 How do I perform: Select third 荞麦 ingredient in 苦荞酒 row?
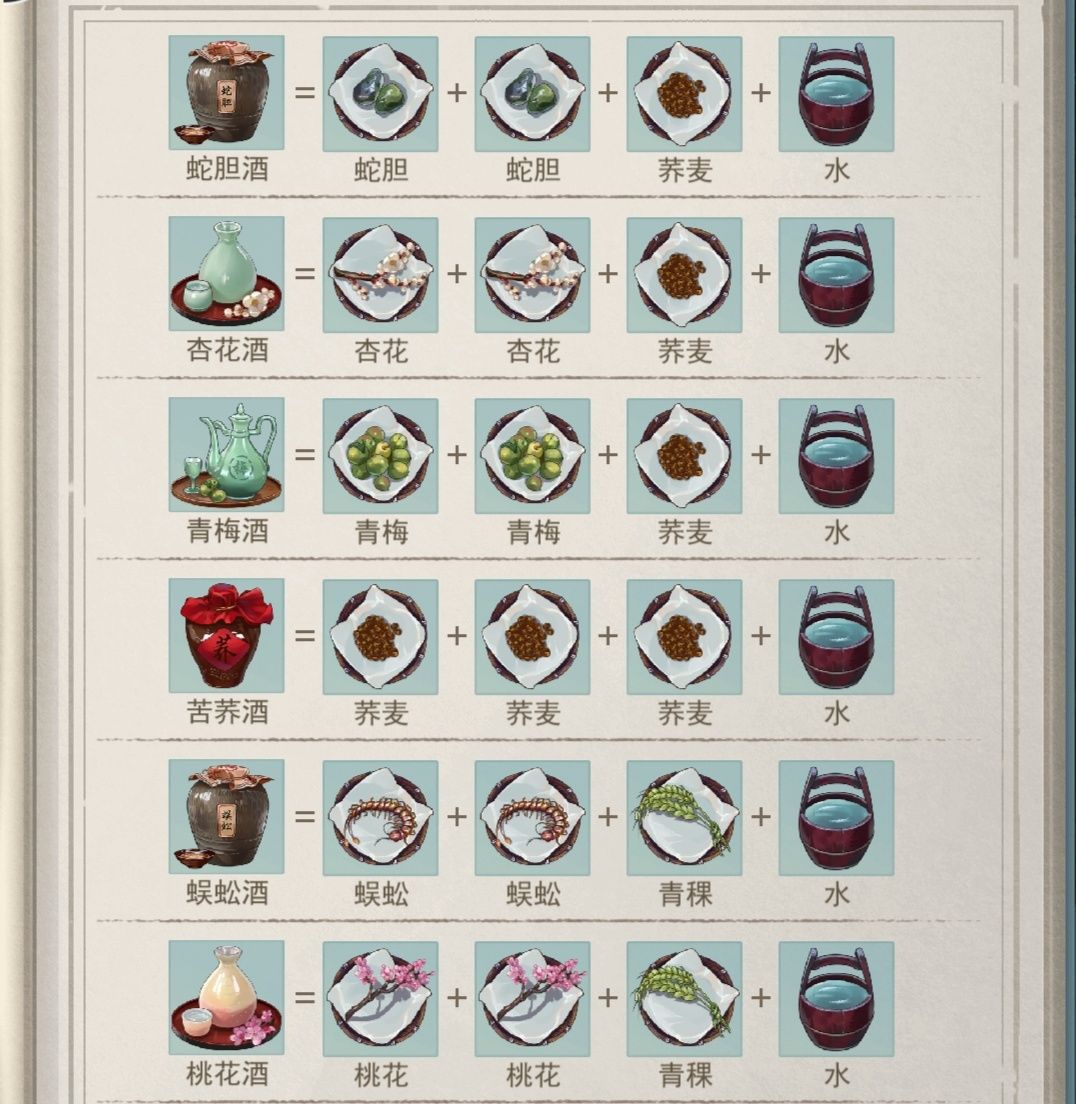(x=684, y=637)
